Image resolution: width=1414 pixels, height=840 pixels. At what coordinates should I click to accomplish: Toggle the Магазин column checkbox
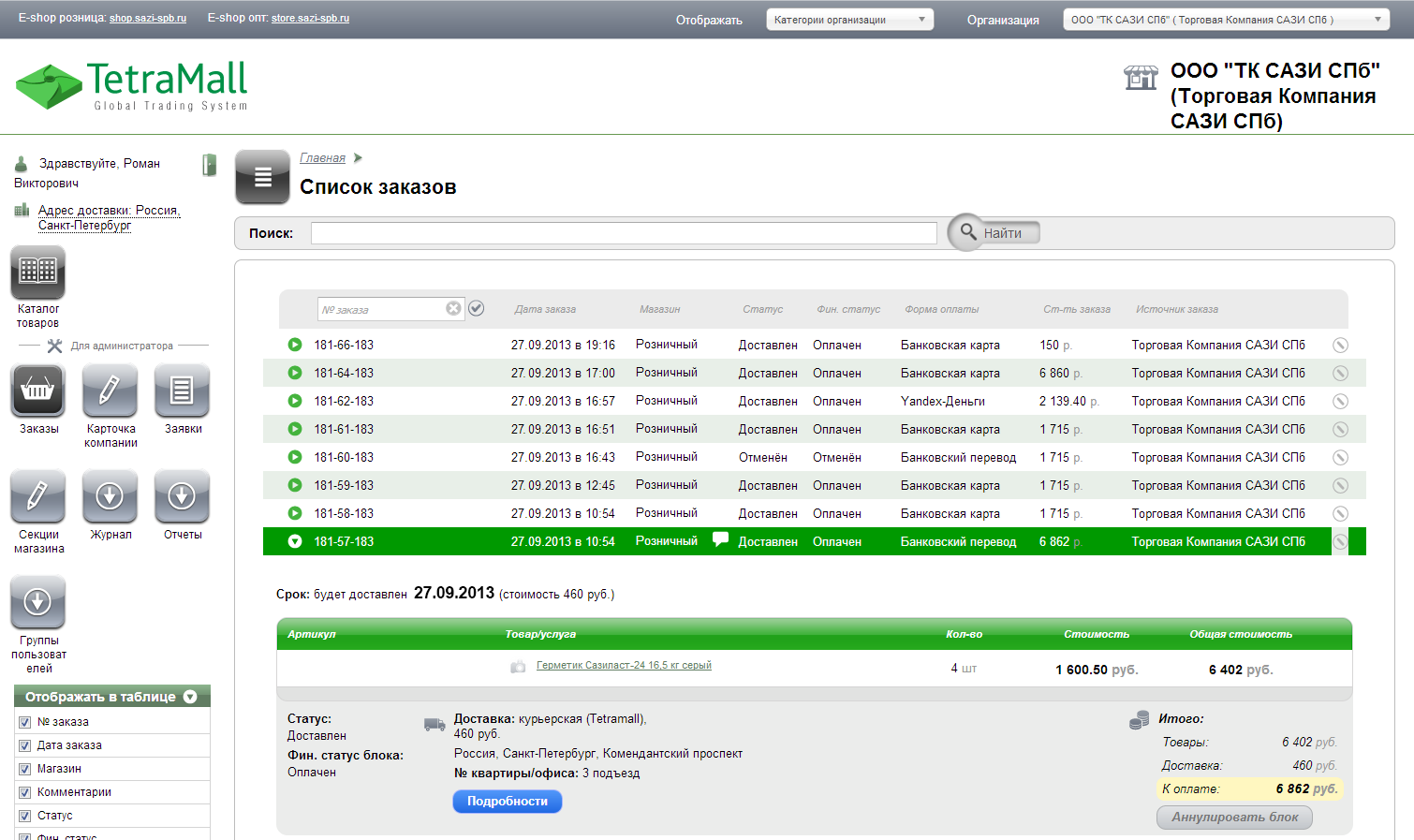(25, 769)
